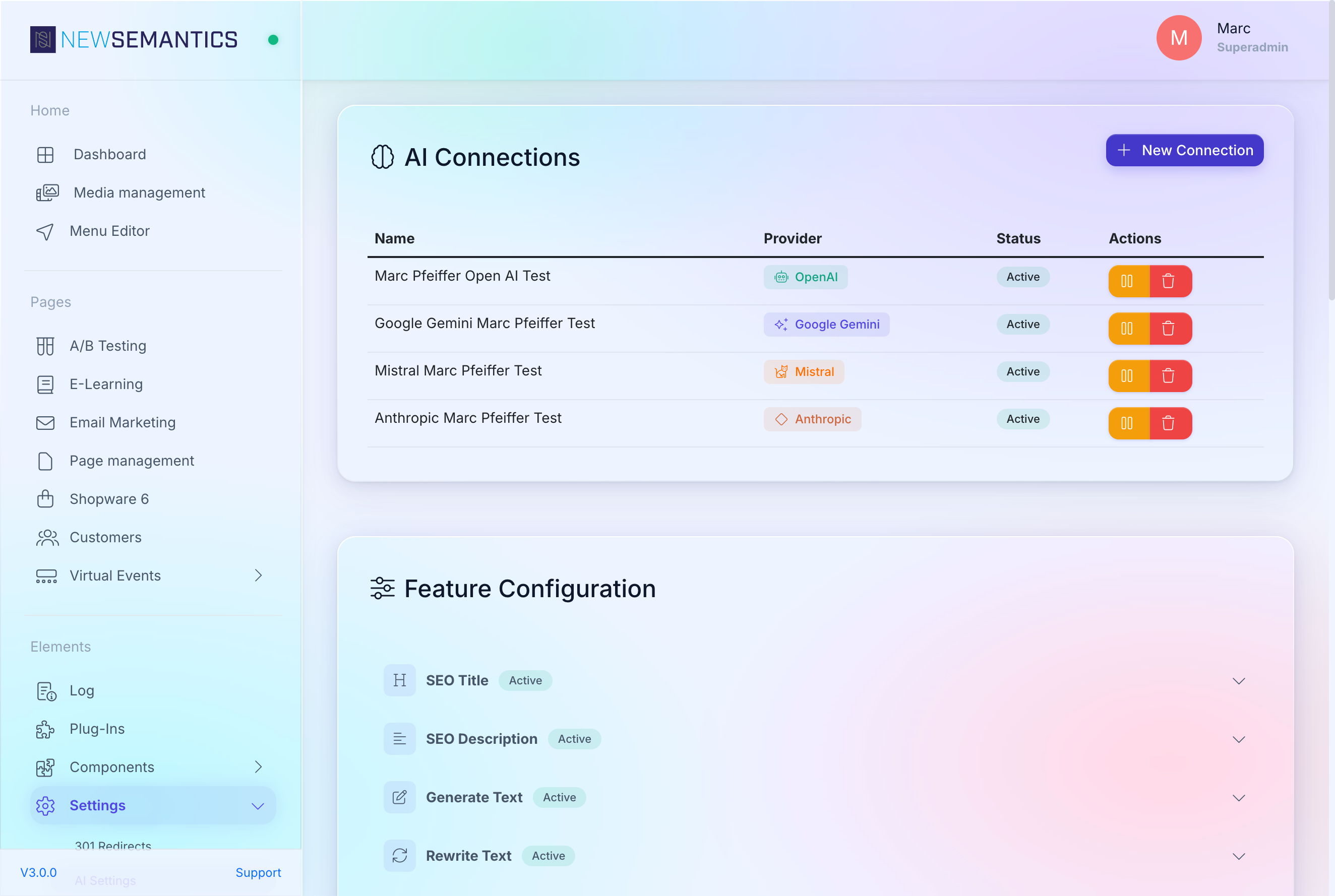Image resolution: width=1335 pixels, height=896 pixels.
Task: Click the Settings gear icon
Action: coord(45,806)
